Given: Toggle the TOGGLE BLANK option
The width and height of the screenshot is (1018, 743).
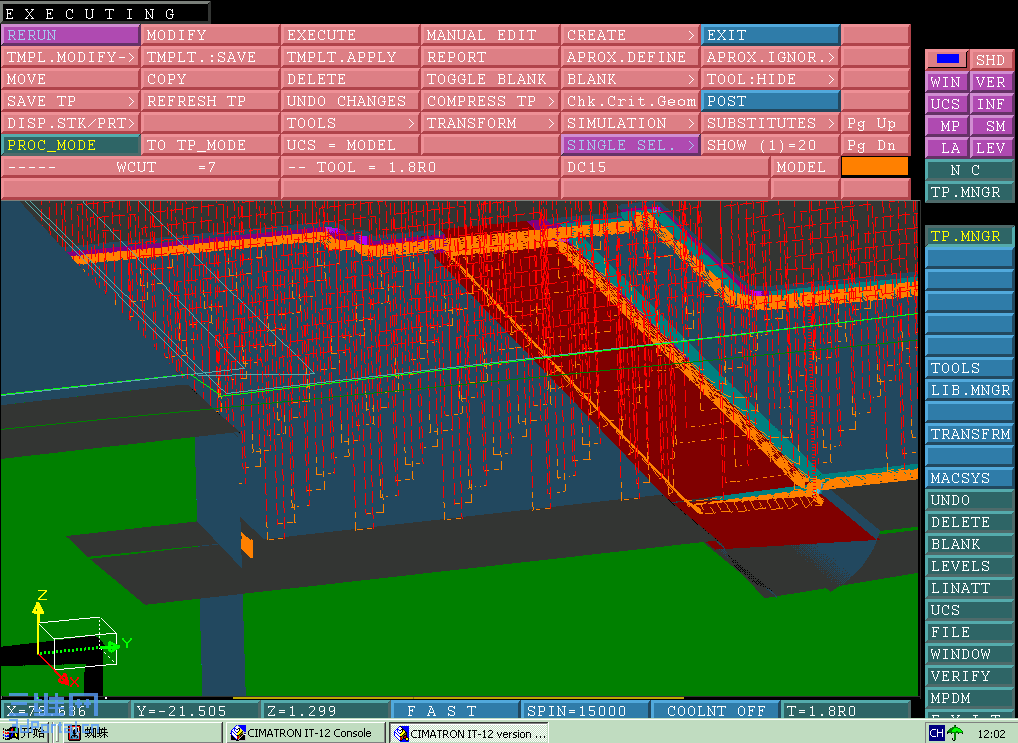Looking at the screenshot, I should point(490,79).
